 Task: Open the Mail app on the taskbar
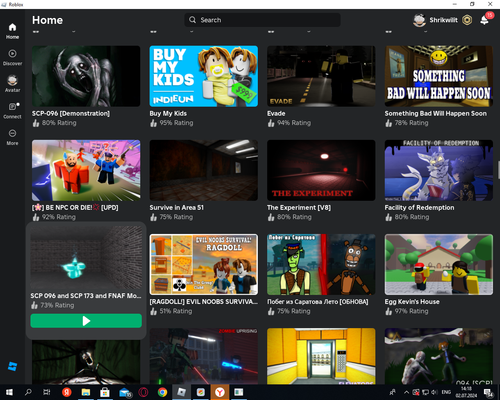click(x=125, y=393)
